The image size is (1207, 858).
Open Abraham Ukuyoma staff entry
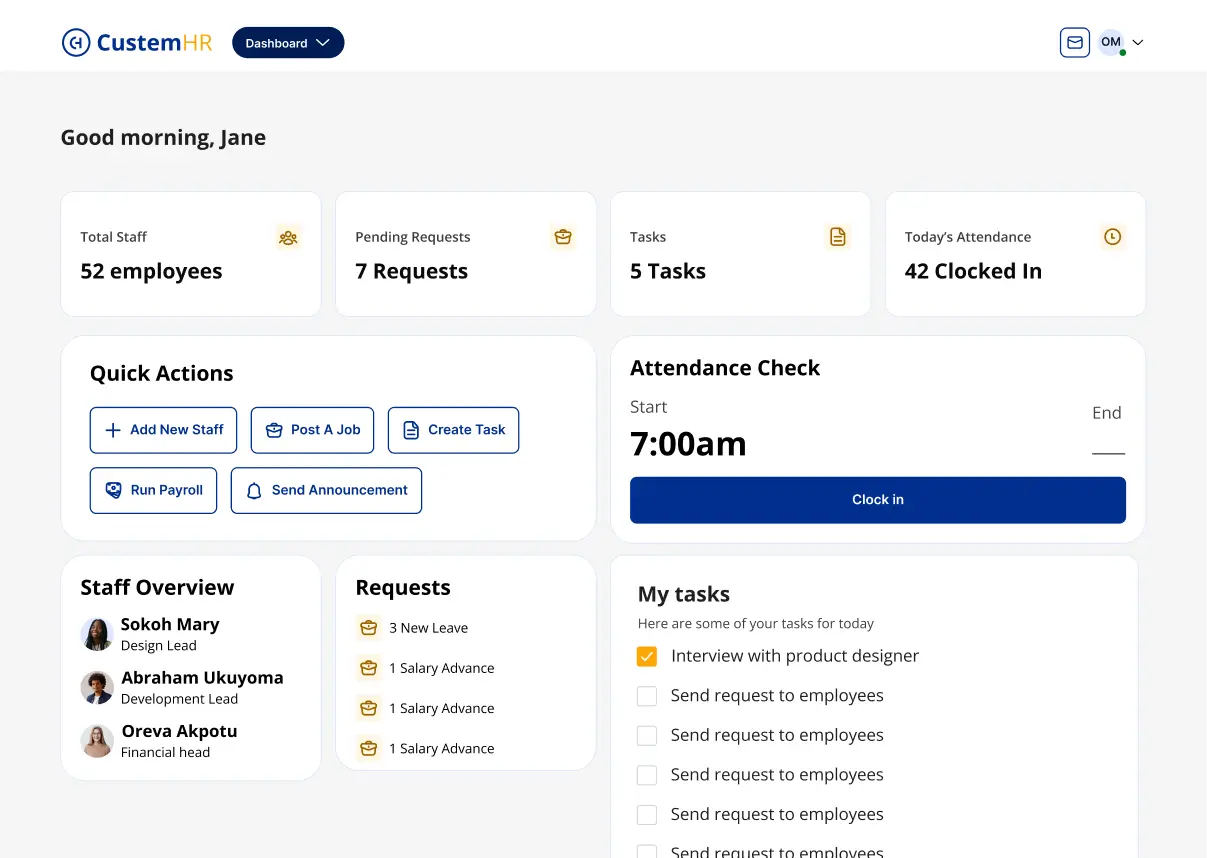tap(201, 687)
